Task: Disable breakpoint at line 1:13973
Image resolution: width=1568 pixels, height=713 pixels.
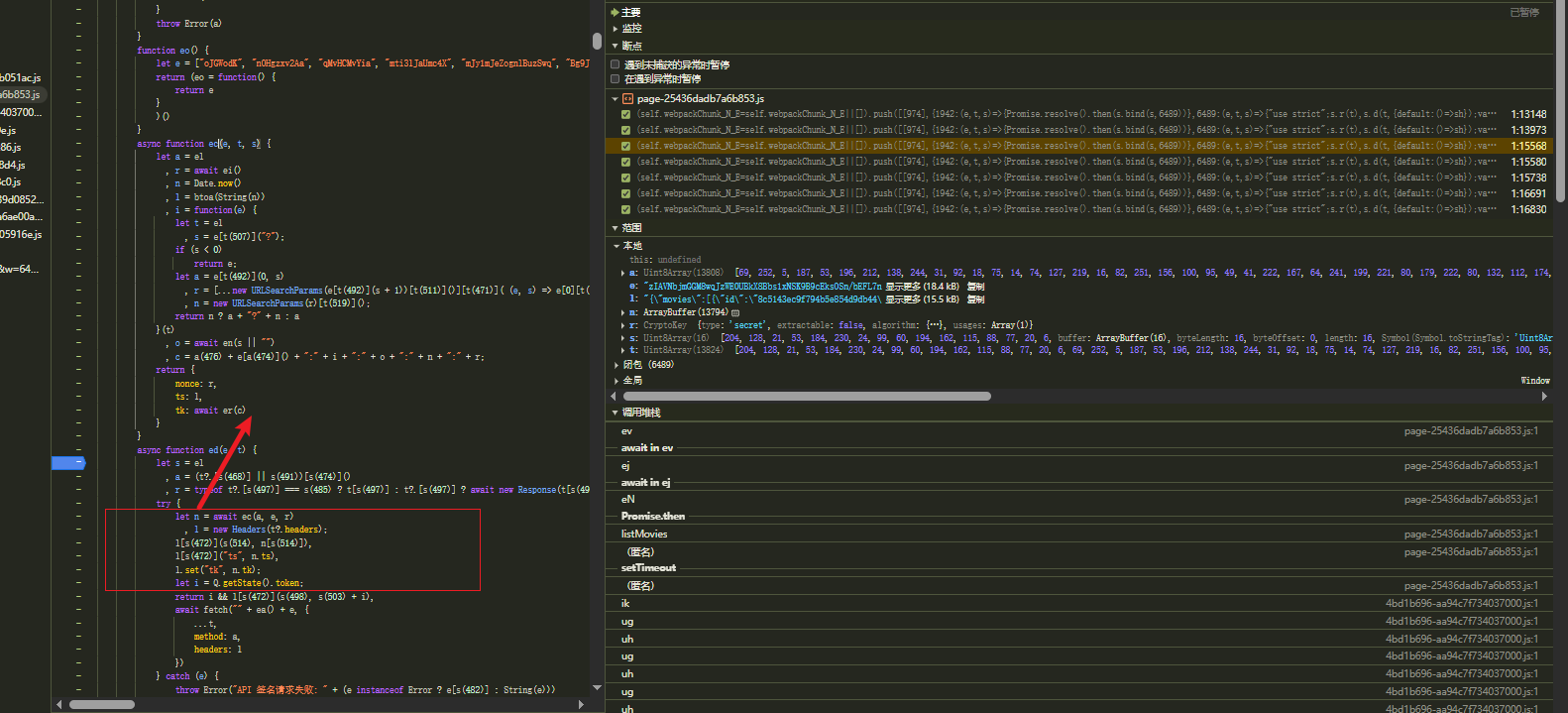Action: (x=625, y=130)
